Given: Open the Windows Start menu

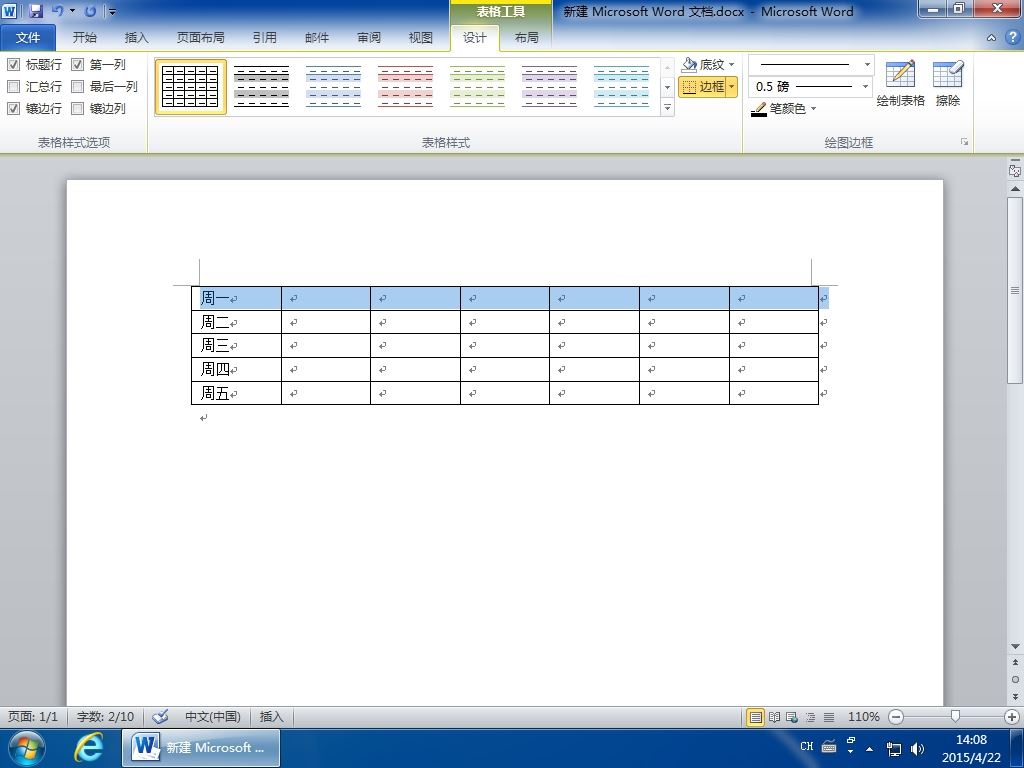Looking at the screenshot, I should (x=27, y=748).
